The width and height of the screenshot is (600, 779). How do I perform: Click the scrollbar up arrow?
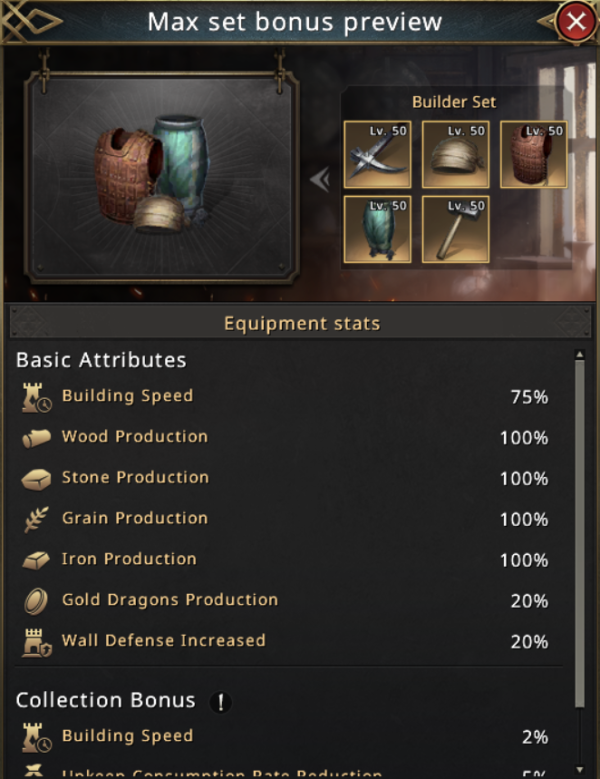tap(578, 355)
